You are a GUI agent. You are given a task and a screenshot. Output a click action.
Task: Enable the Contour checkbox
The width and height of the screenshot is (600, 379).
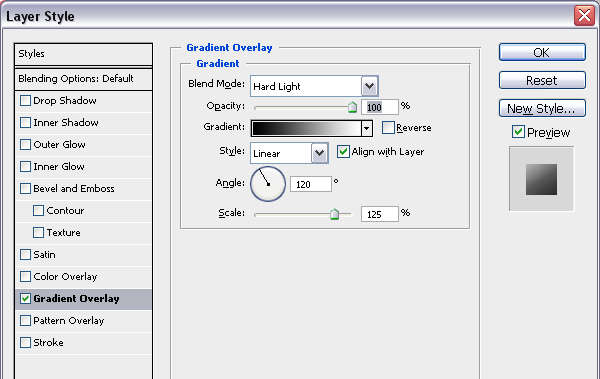38,211
